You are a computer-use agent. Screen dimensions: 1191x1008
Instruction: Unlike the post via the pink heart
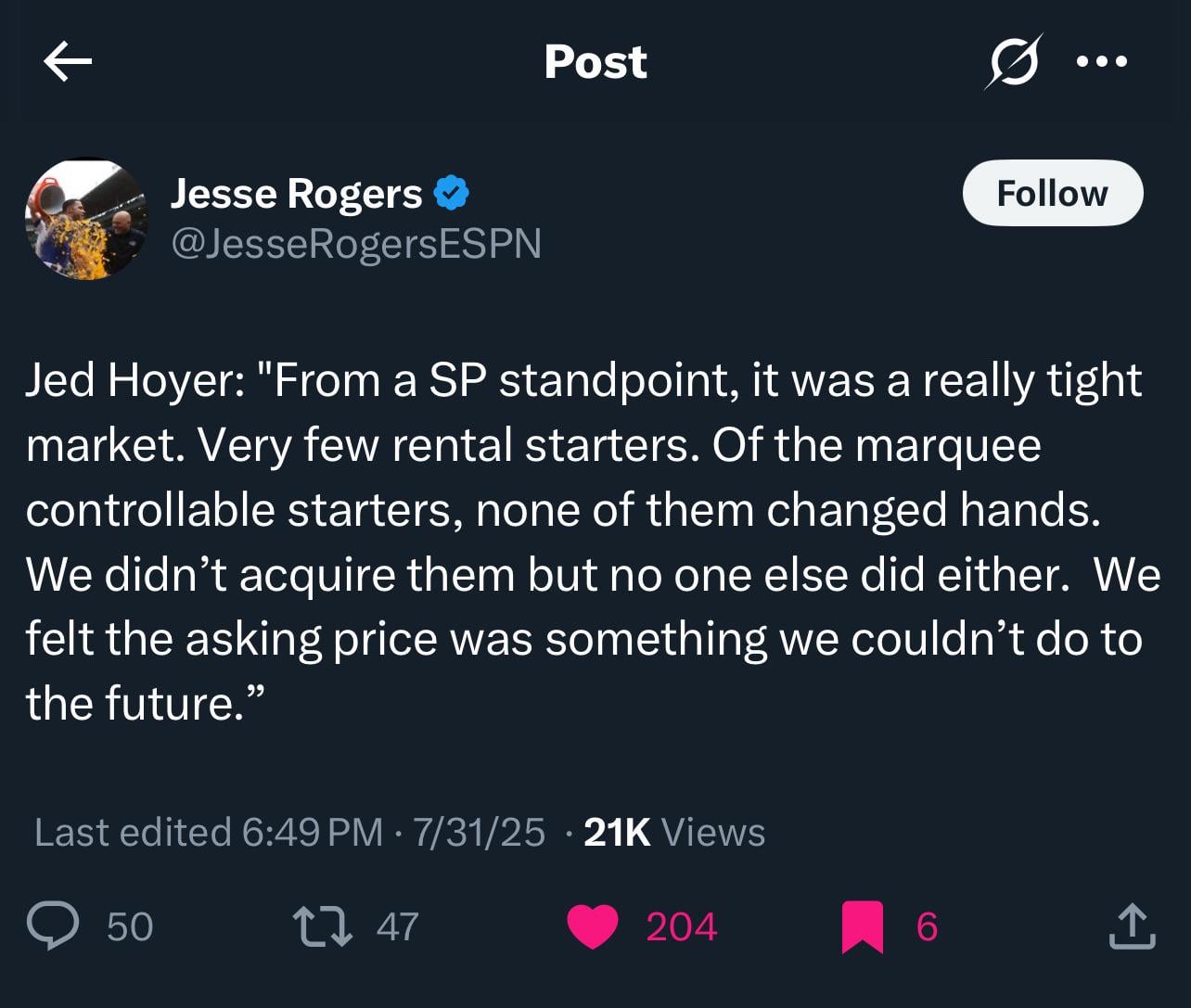592,926
